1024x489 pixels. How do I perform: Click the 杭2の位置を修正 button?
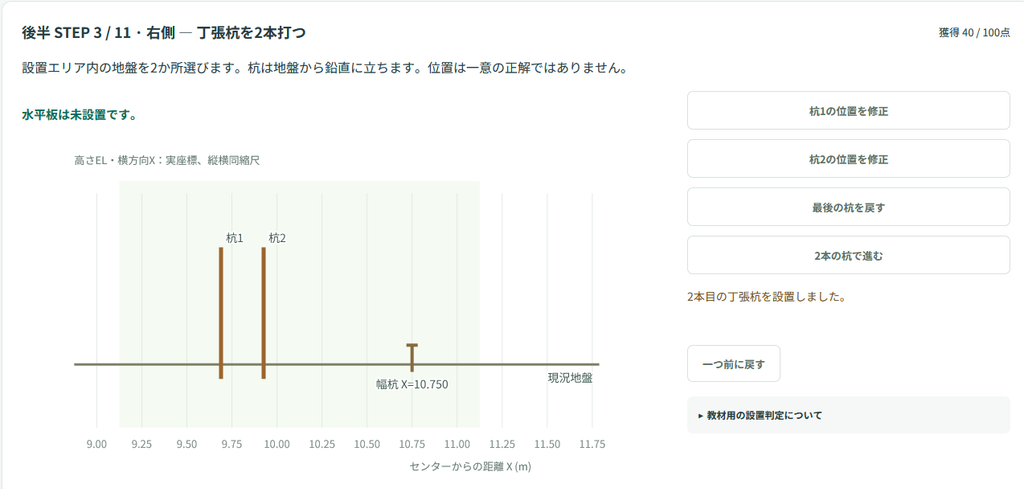click(x=848, y=159)
